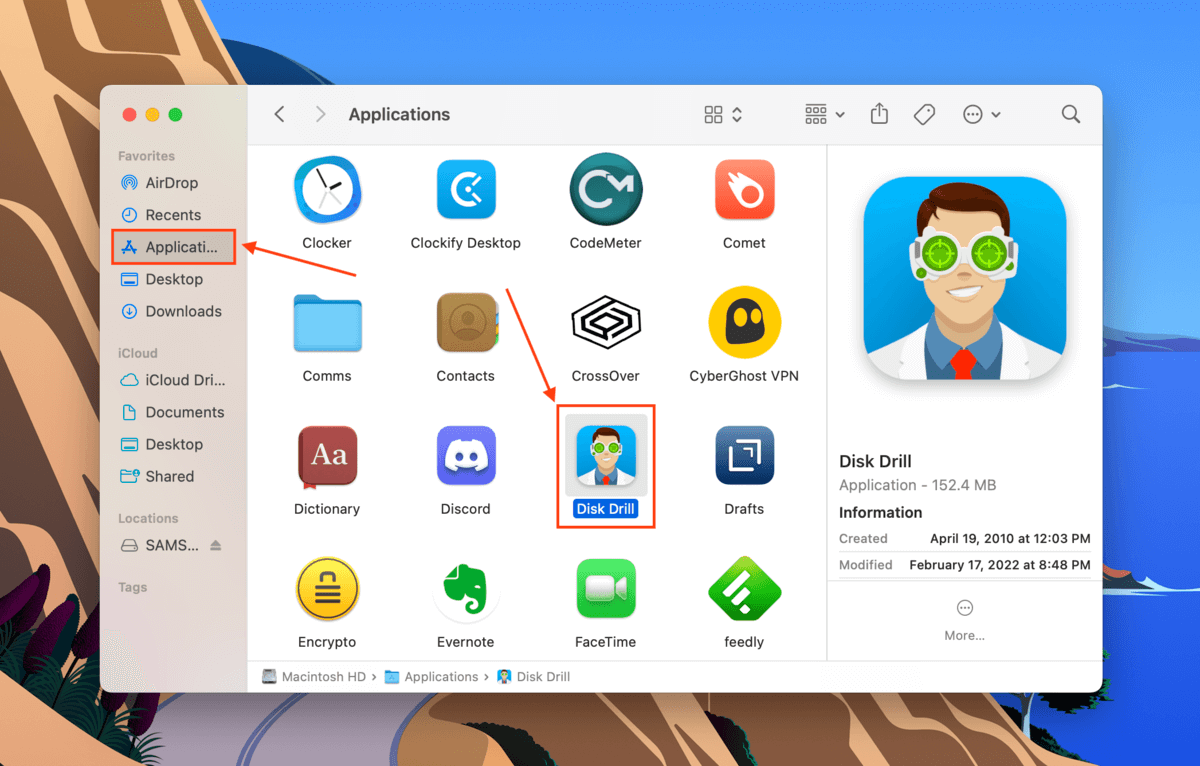
Task: Select the feedly app icon
Action: pos(744,589)
